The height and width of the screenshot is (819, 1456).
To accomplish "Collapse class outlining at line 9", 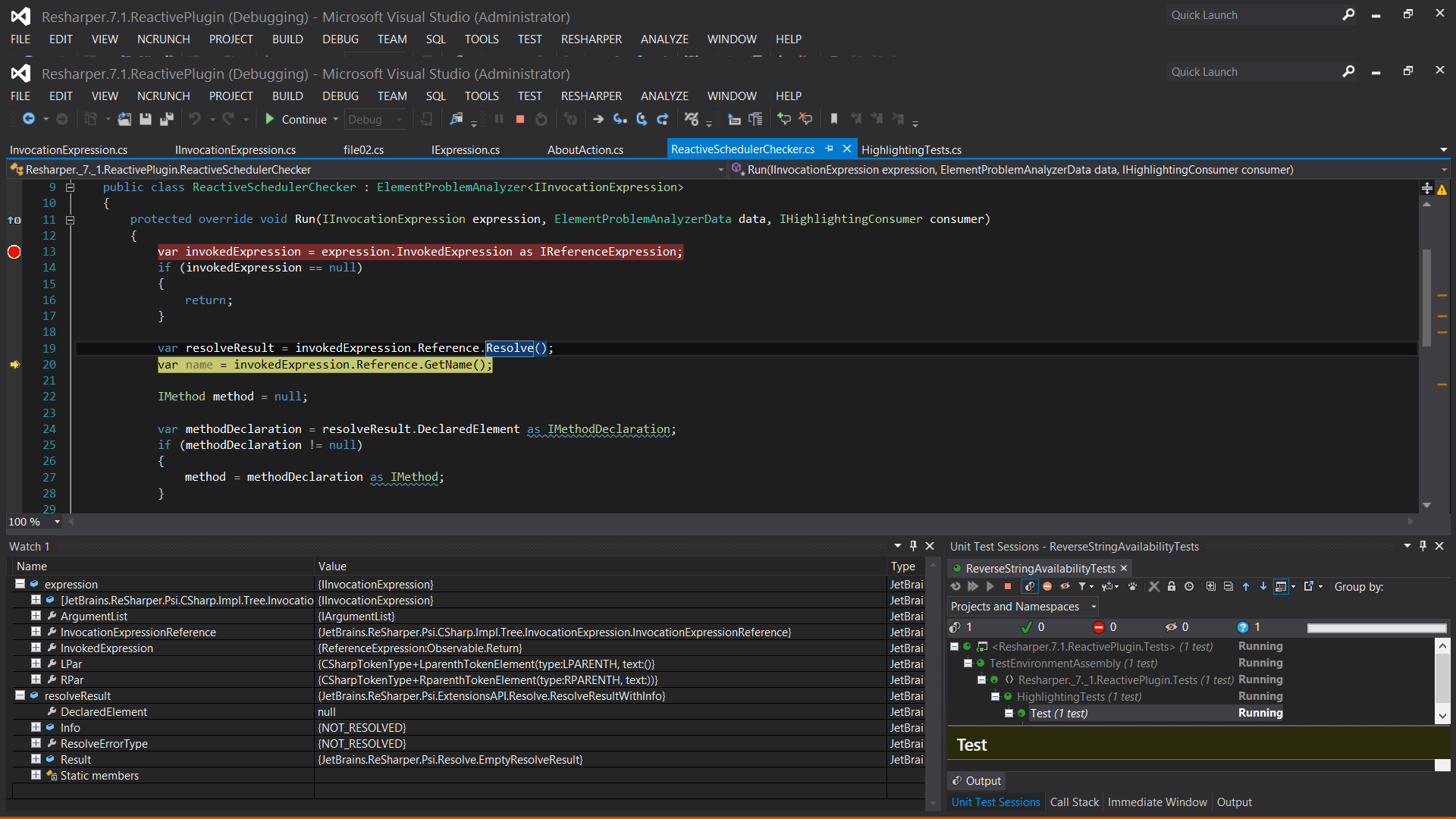I will [x=70, y=187].
